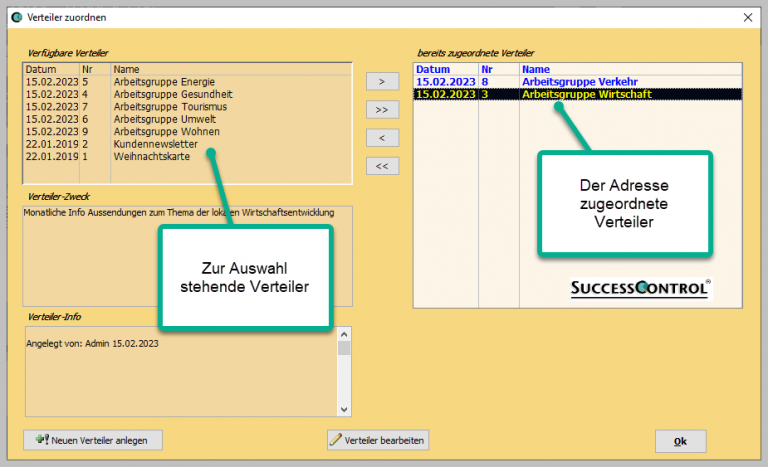
Task: Select Arbeitsgruppe Energie in available list
Action: click(163, 82)
